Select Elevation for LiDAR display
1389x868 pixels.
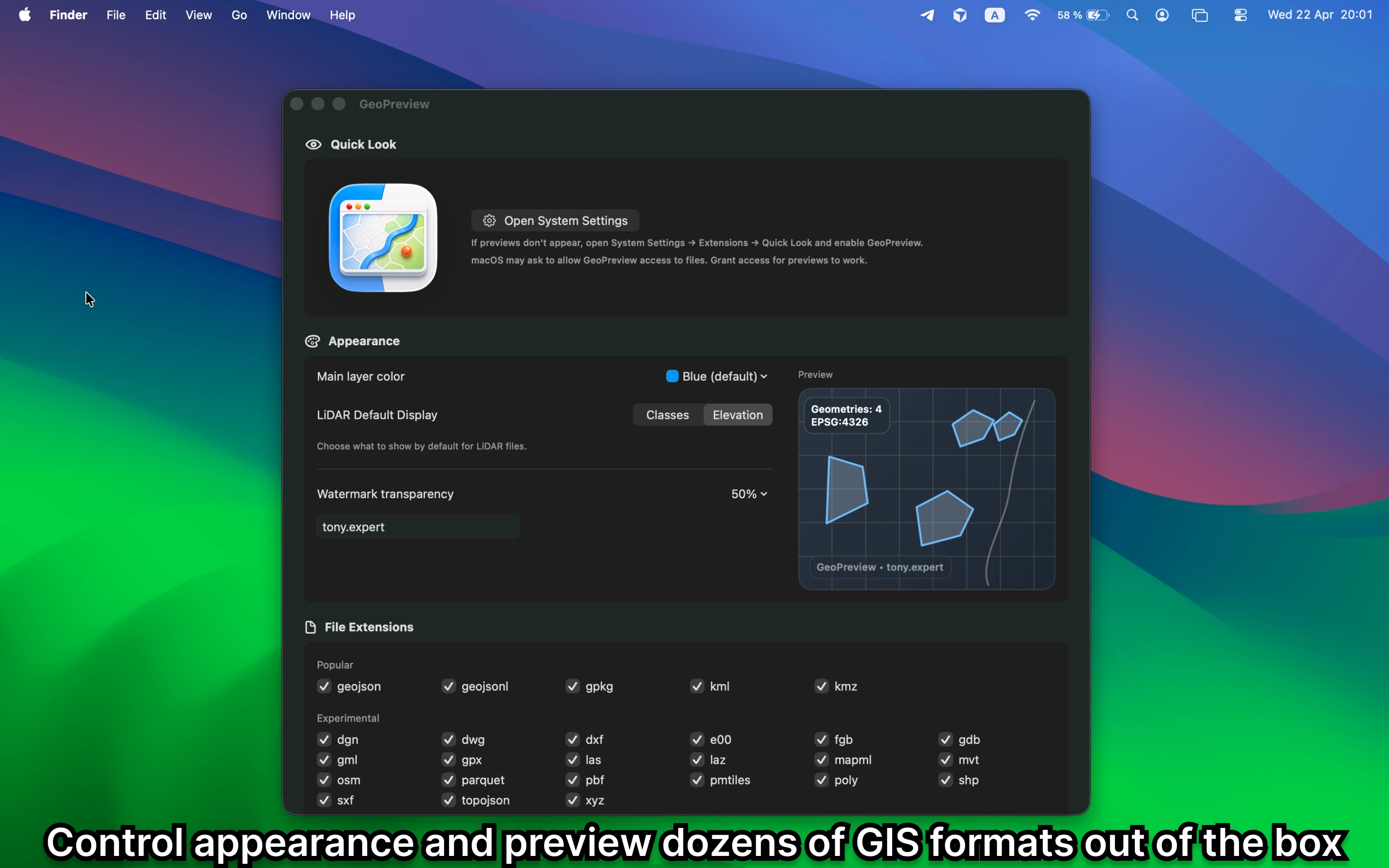tap(737, 415)
